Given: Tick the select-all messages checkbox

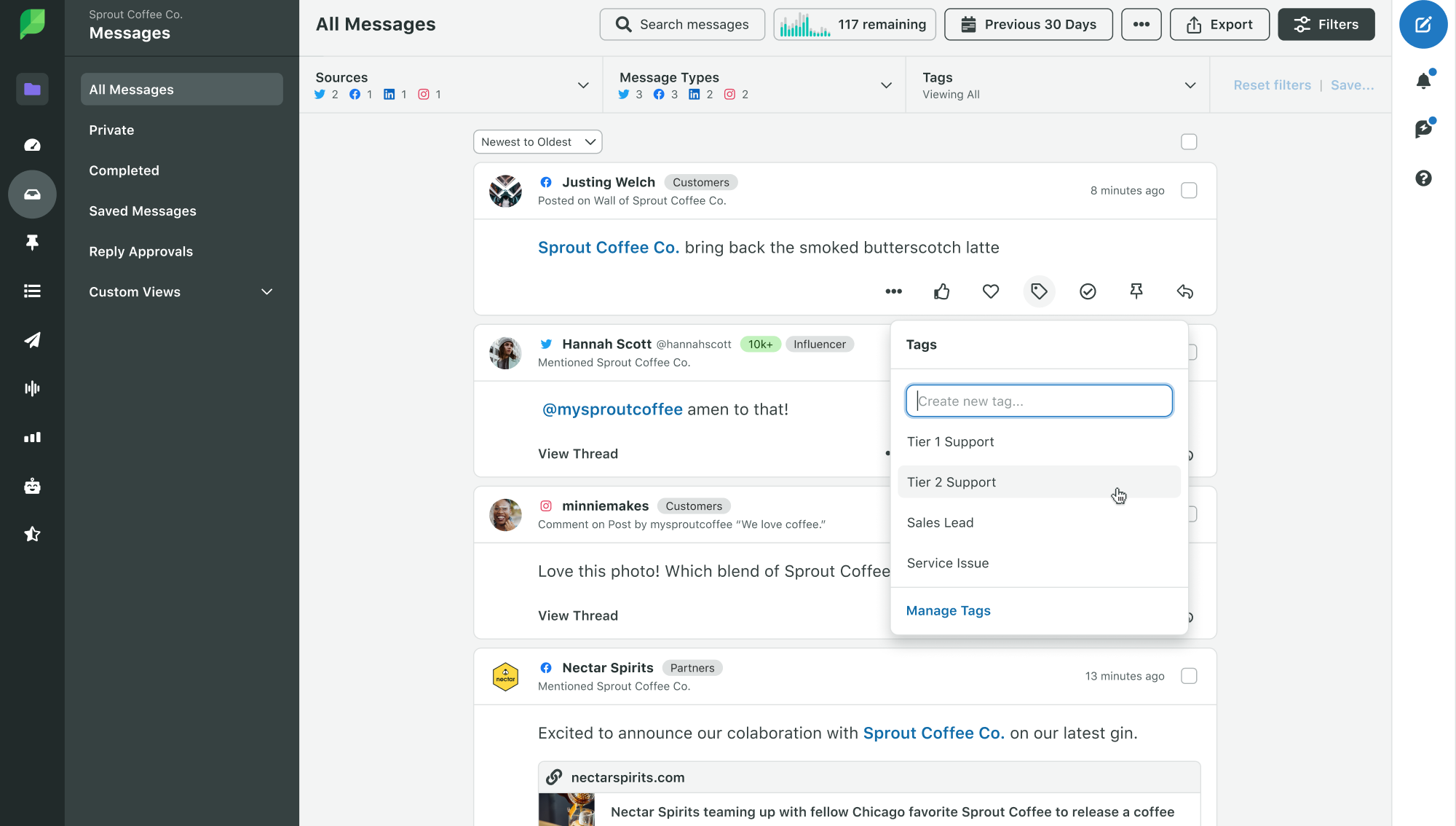Looking at the screenshot, I should 1189,142.
